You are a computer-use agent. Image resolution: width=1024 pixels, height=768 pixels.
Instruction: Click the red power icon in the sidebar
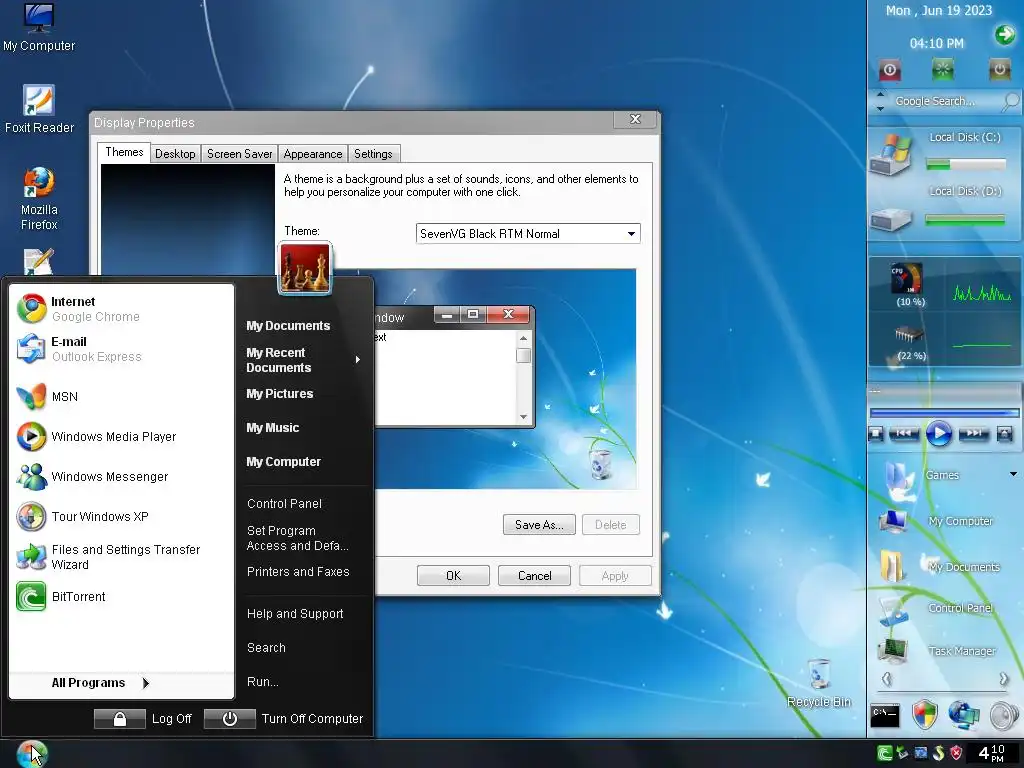pos(889,70)
